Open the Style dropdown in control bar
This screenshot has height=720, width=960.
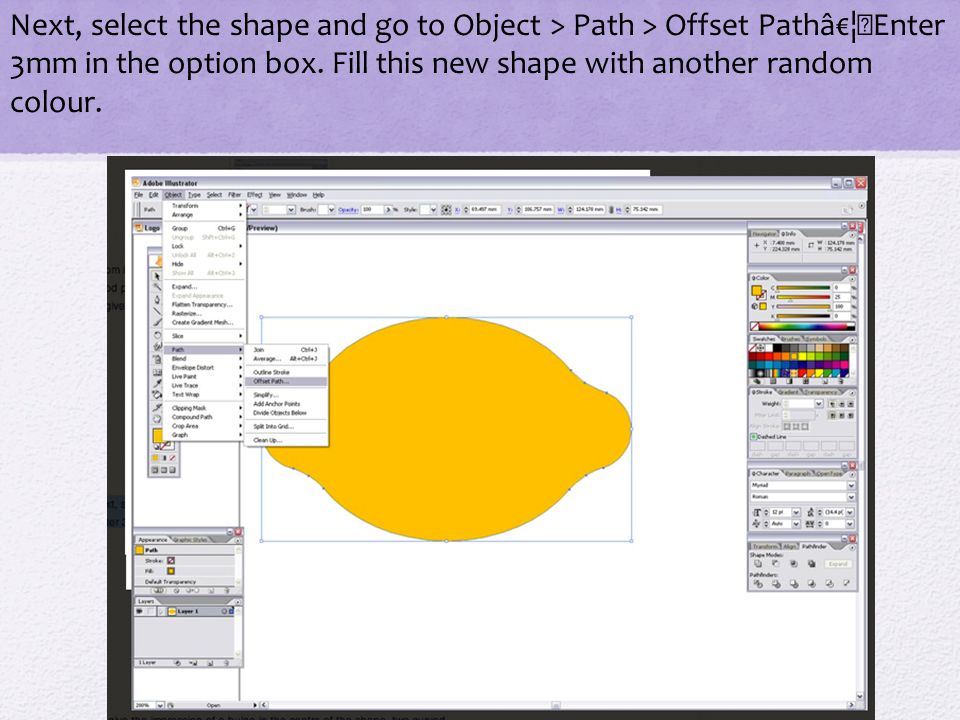pyautogui.click(x=433, y=210)
